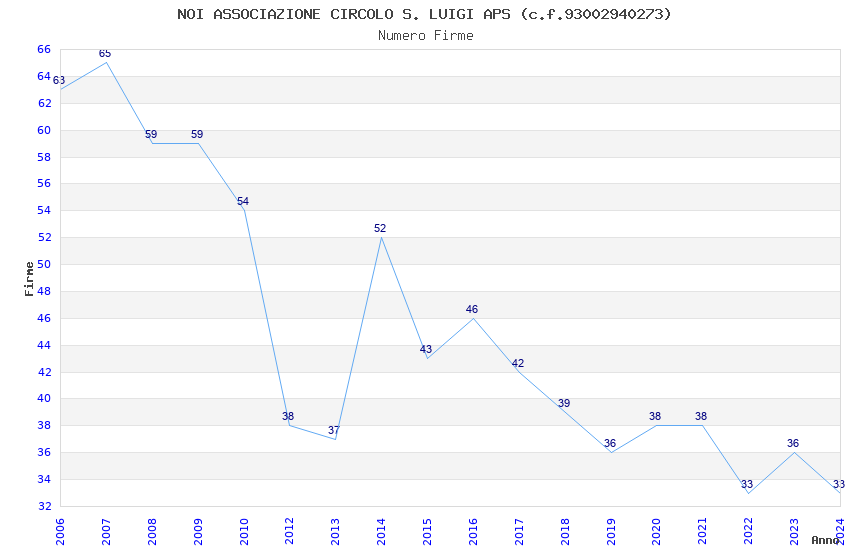Click the data label 52 for 2014
This screenshot has height=550, width=850.
point(380,228)
